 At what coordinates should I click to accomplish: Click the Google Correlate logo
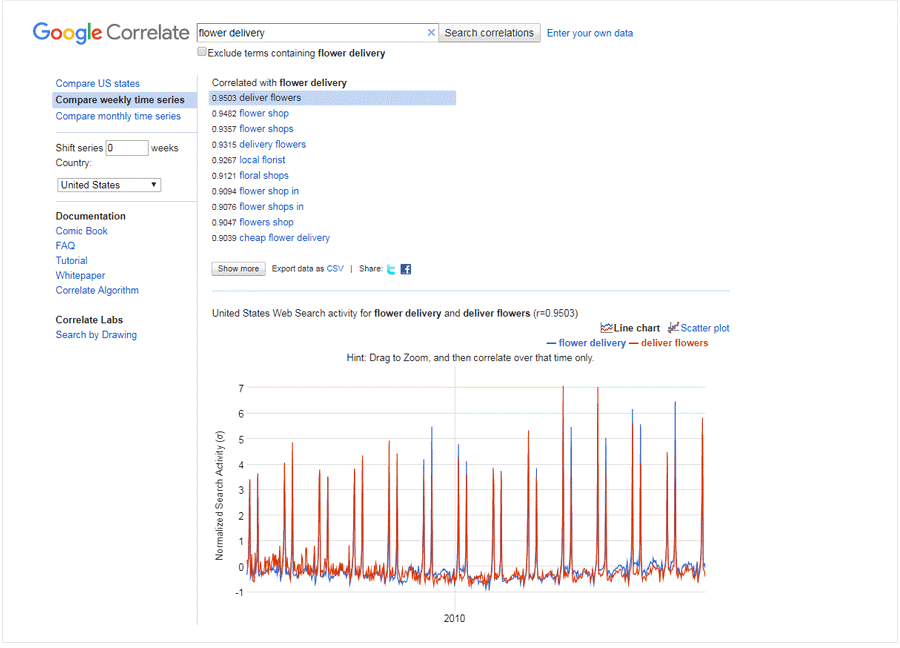point(110,33)
